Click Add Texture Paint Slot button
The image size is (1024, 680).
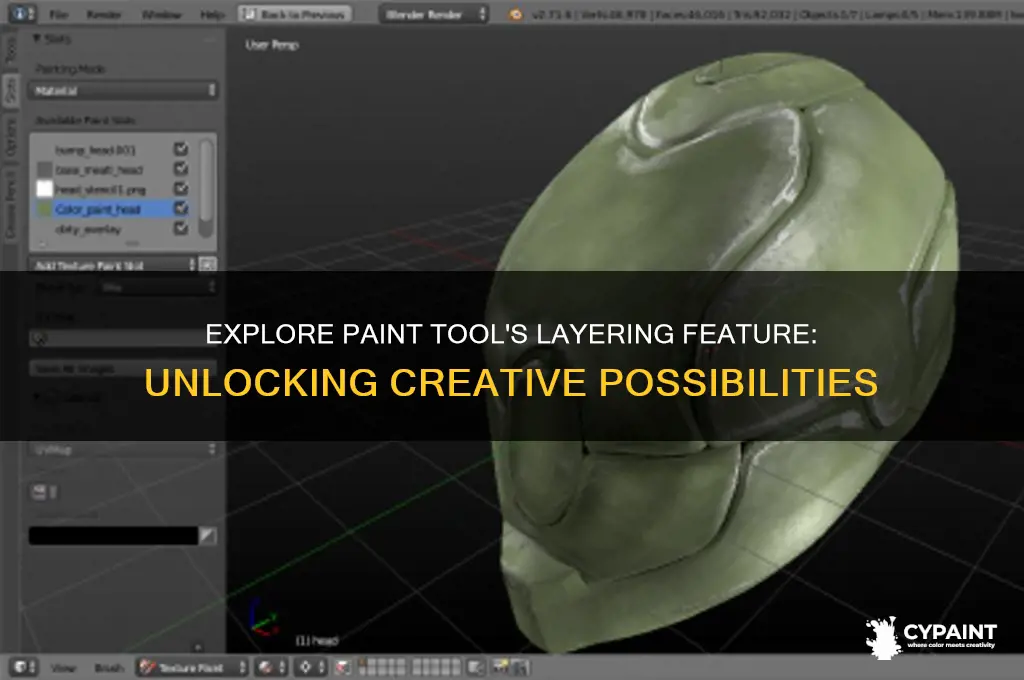(x=112, y=265)
